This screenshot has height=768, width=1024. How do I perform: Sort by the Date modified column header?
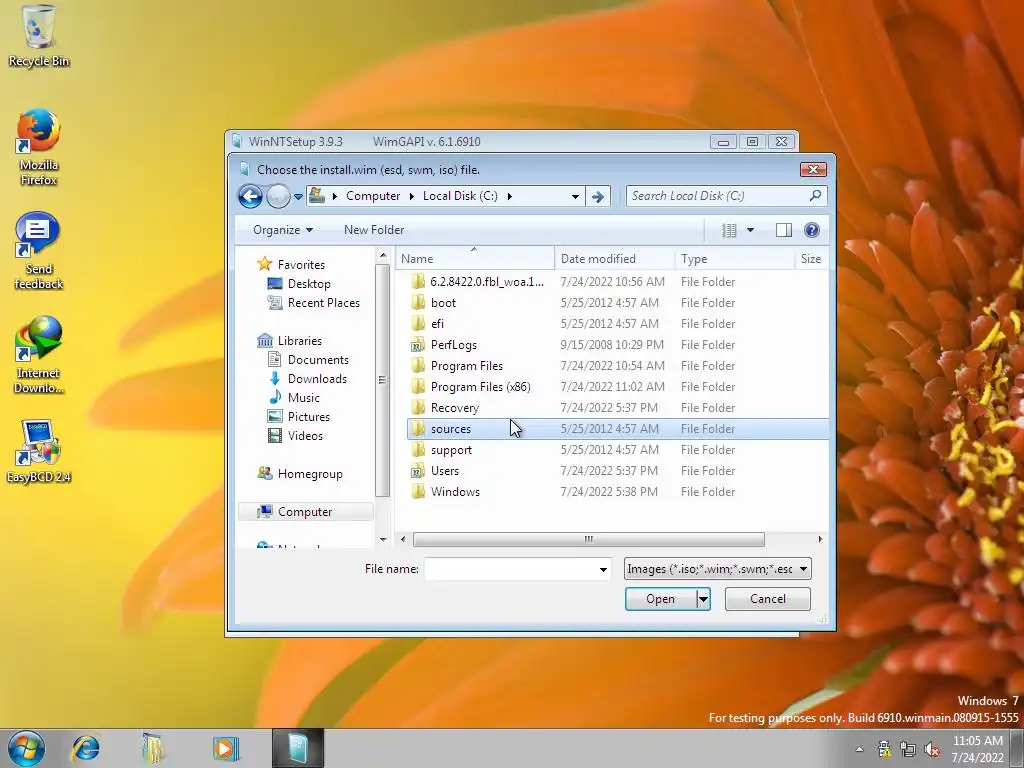615,259
